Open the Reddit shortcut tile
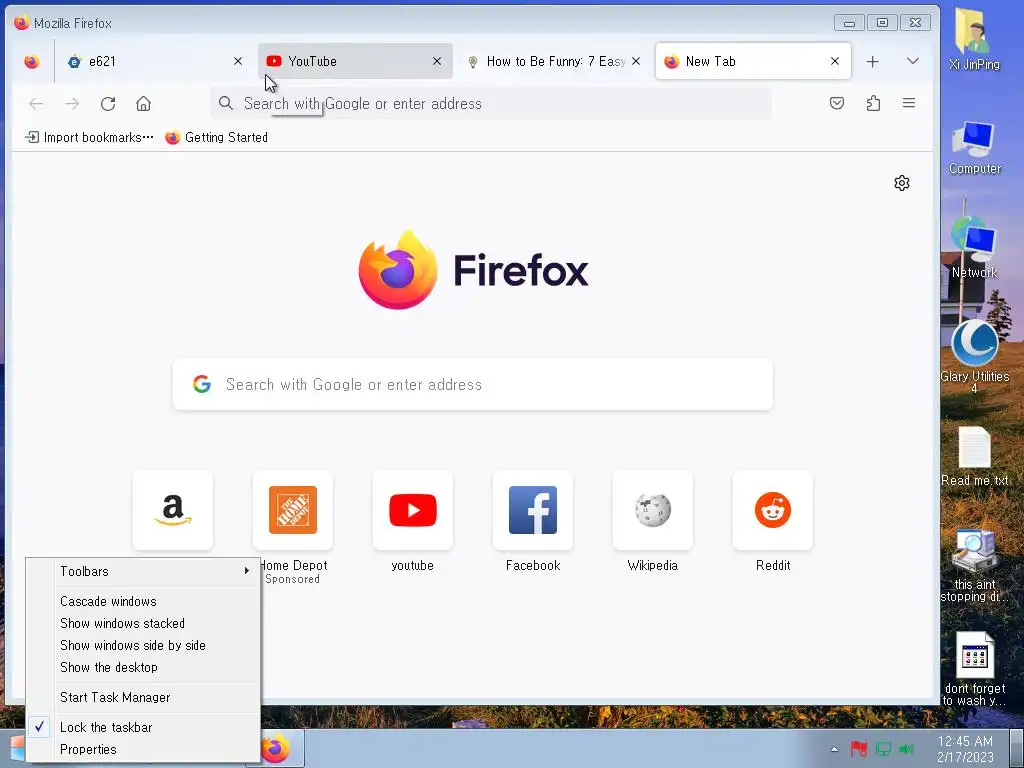The height and width of the screenshot is (768, 1024). click(773, 510)
